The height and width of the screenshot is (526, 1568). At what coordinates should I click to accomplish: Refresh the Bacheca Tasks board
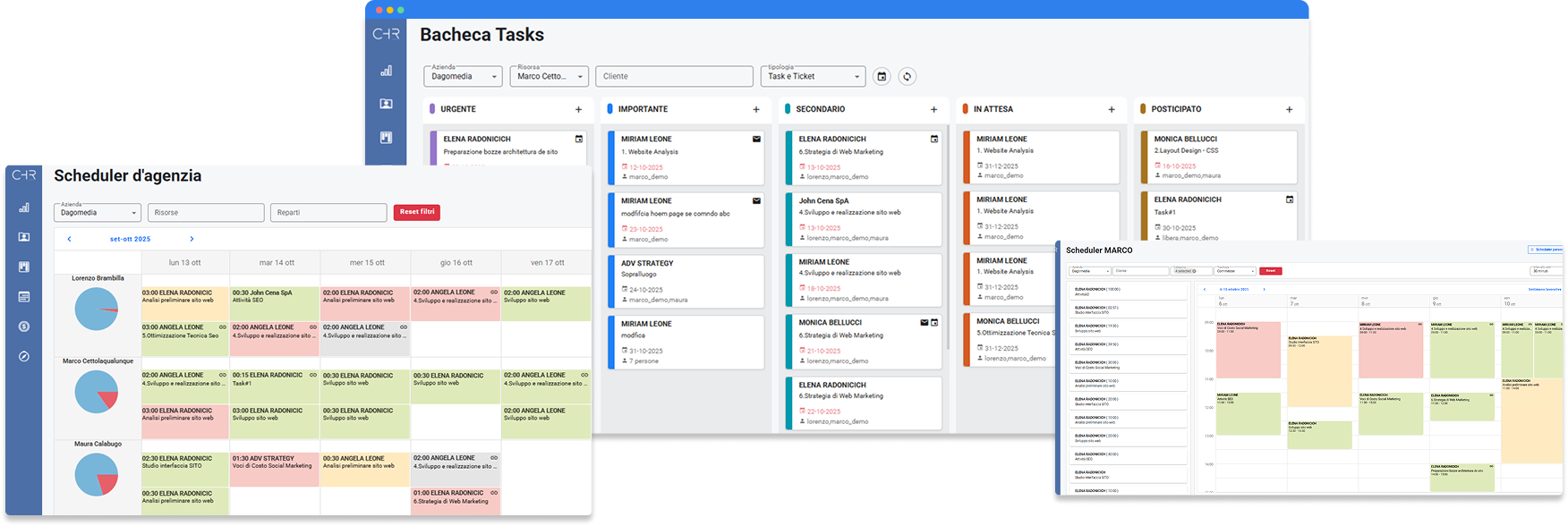point(908,76)
